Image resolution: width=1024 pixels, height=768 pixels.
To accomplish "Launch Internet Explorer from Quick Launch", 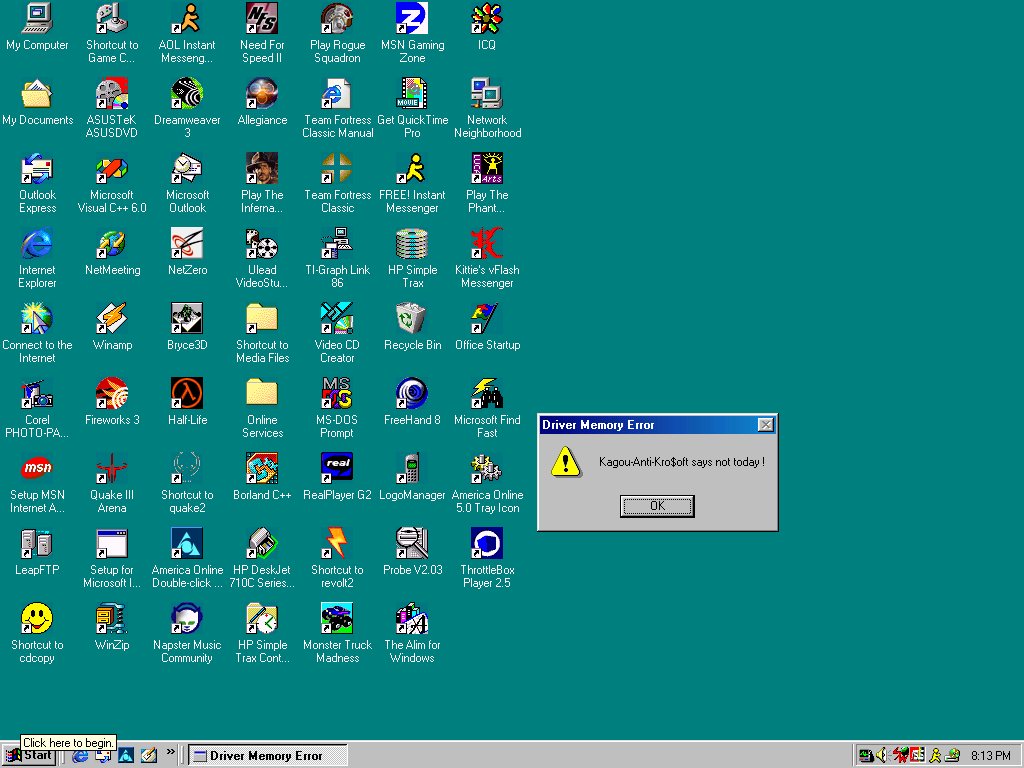I will click(80, 756).
